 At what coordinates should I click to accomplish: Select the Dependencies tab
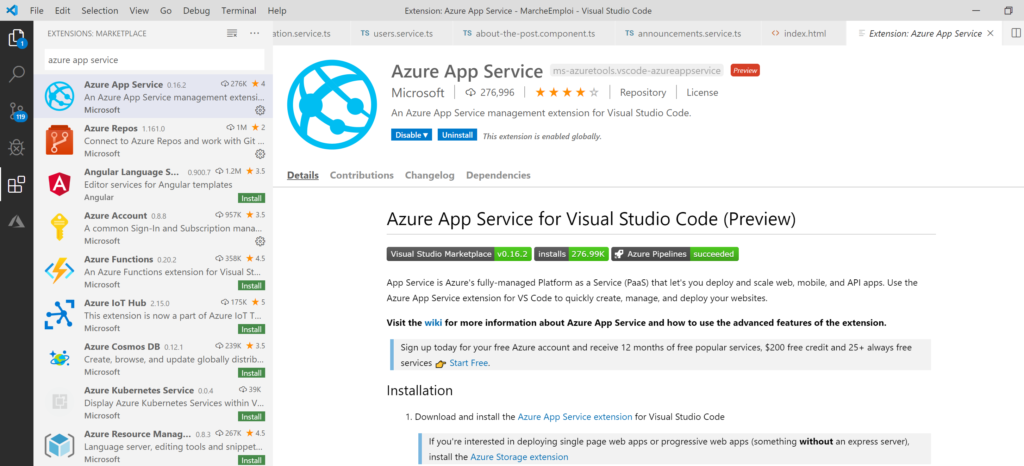coord(498,175)
